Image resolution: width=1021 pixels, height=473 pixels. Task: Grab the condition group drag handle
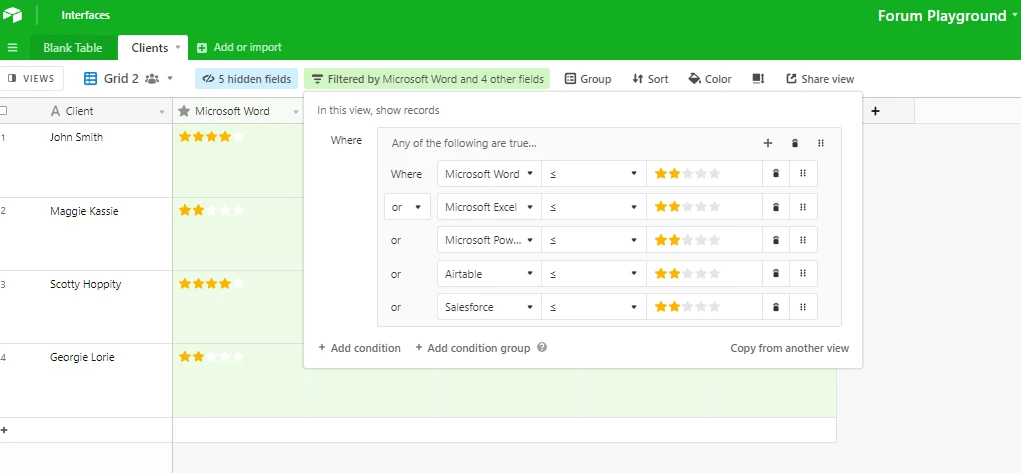point(820,143)
